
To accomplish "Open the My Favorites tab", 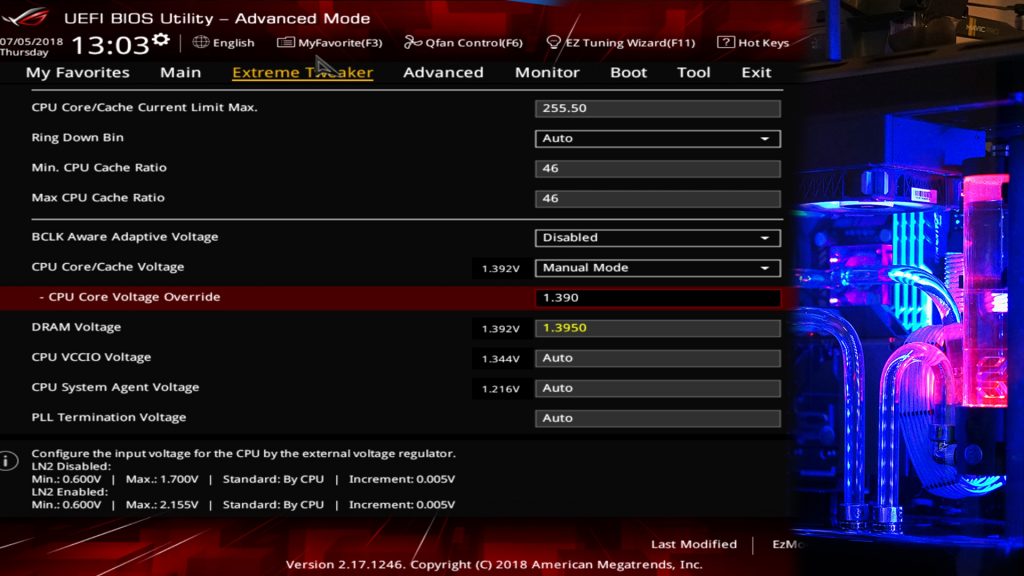I will [78, 72].
